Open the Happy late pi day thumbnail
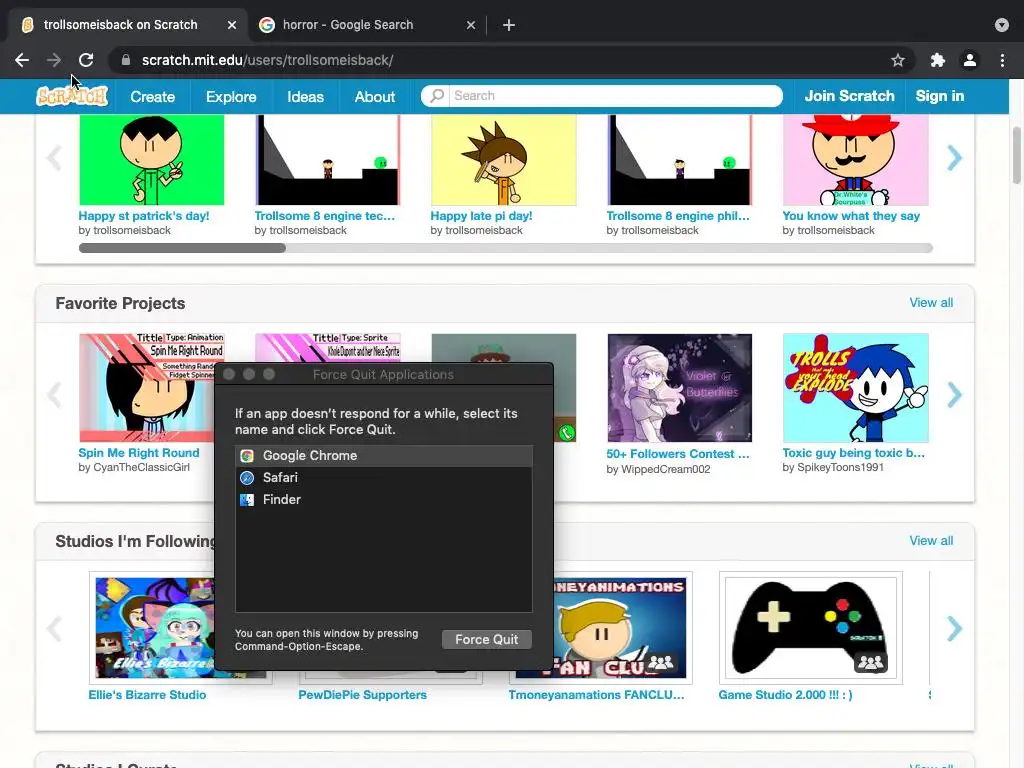The height and width of the screenshot is (768, 1024). pos(504,160)
